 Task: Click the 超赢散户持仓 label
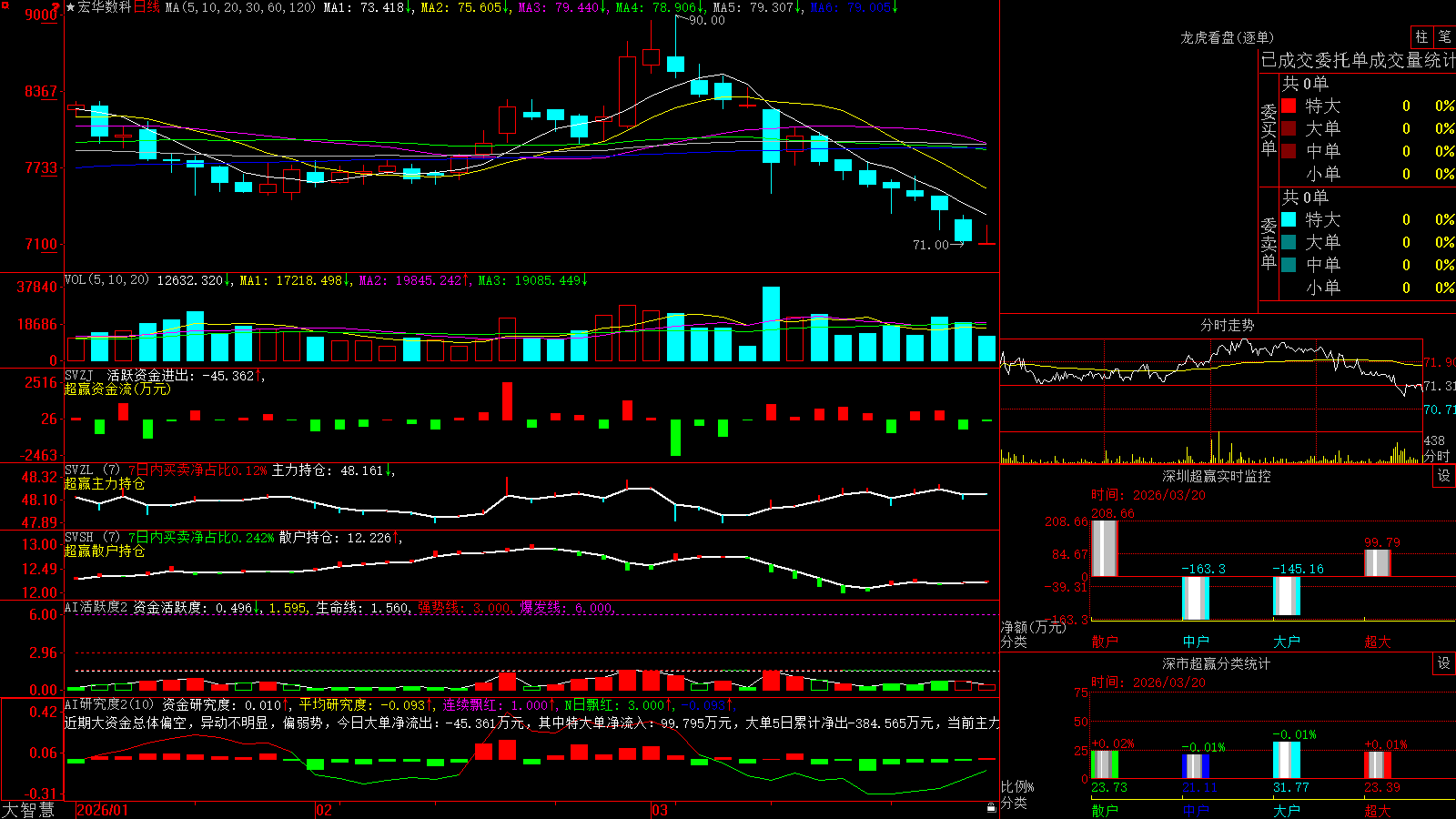pyautogui.click(x=105, y=551)
